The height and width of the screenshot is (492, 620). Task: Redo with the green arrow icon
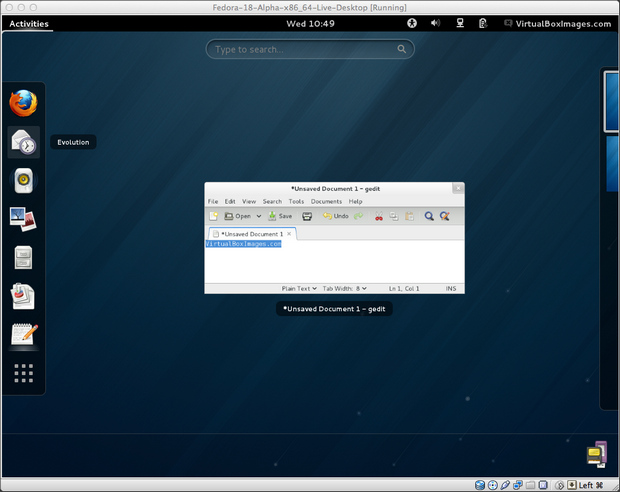pyautogui.click(x=358, y=216)
